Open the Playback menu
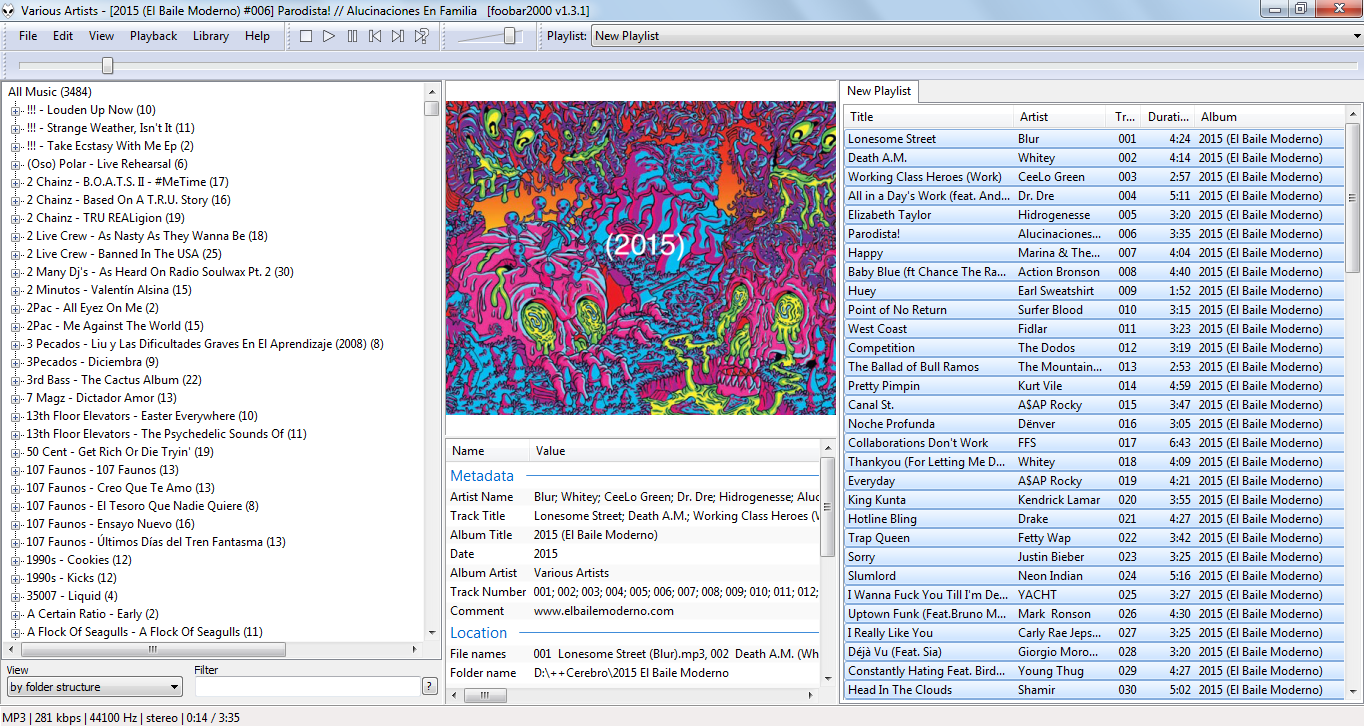Viewport: 1364px width, 726px height. tap(153, 36)
